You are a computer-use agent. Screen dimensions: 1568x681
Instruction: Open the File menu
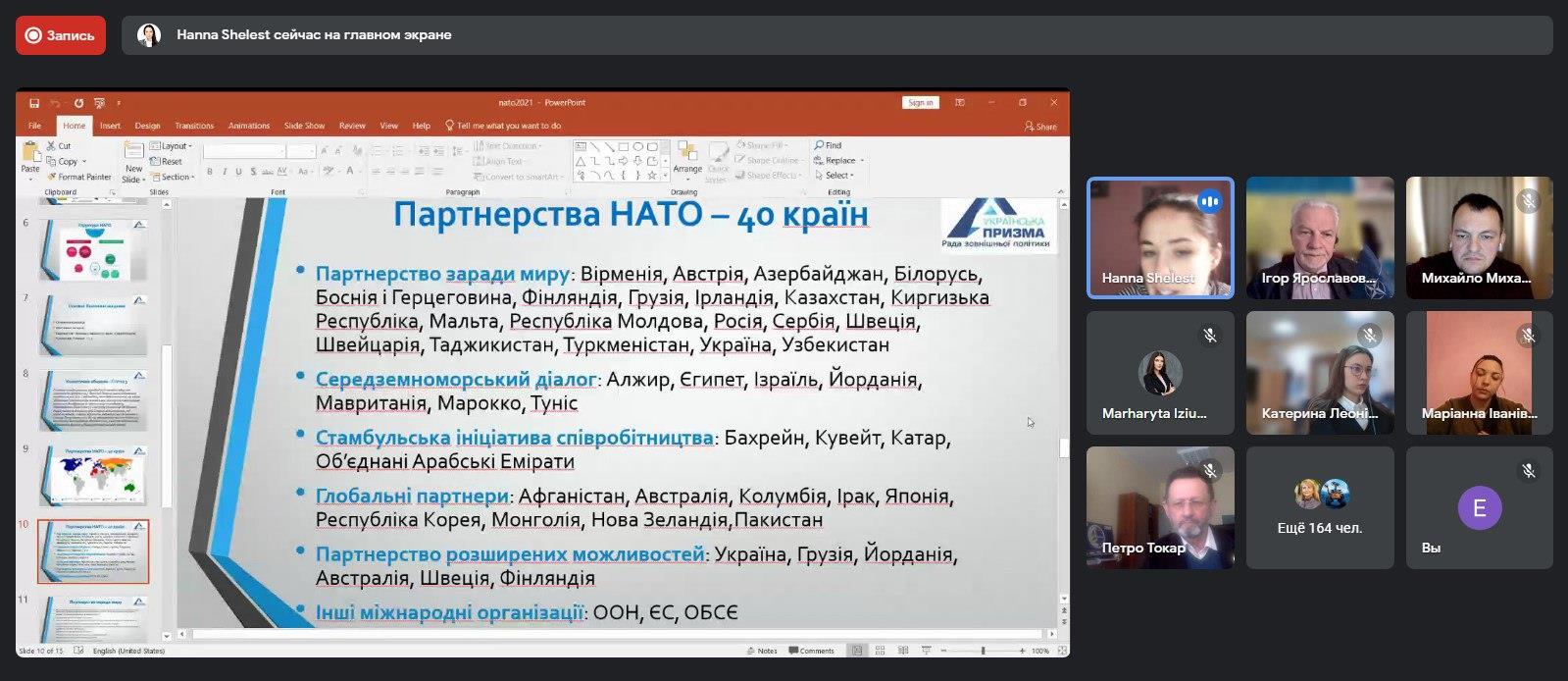34,126
